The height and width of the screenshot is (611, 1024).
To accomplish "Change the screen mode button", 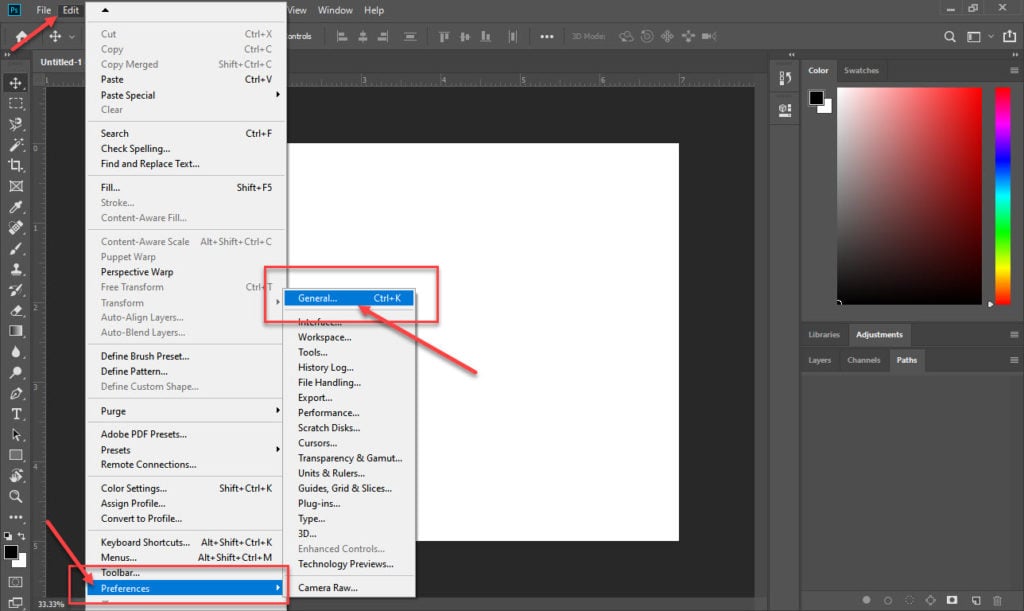I will click(x=16, y=603).
